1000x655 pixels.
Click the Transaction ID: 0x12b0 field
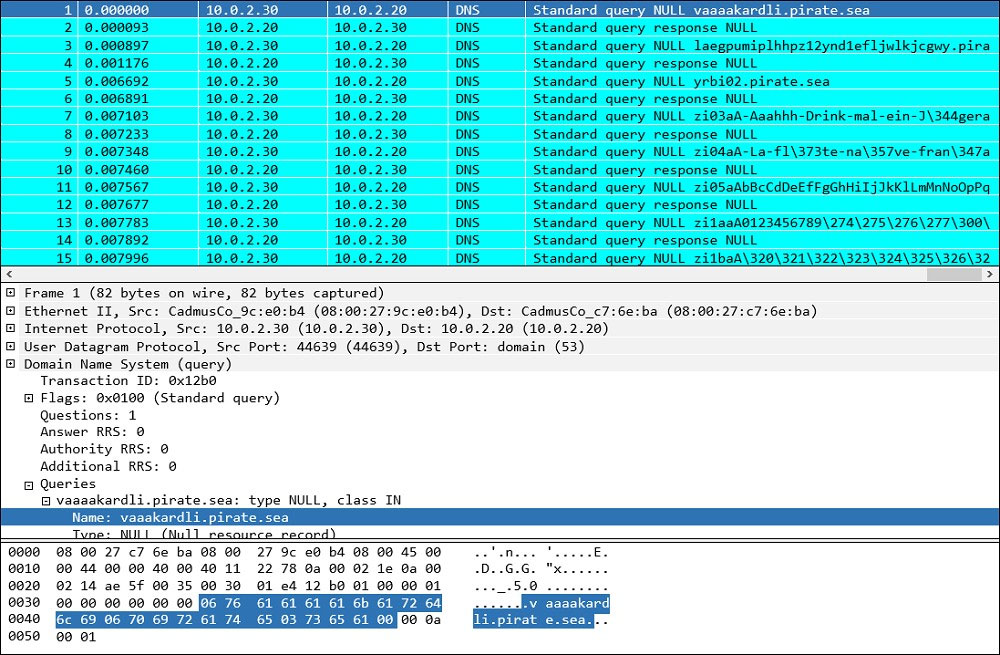tap(128, 381)
